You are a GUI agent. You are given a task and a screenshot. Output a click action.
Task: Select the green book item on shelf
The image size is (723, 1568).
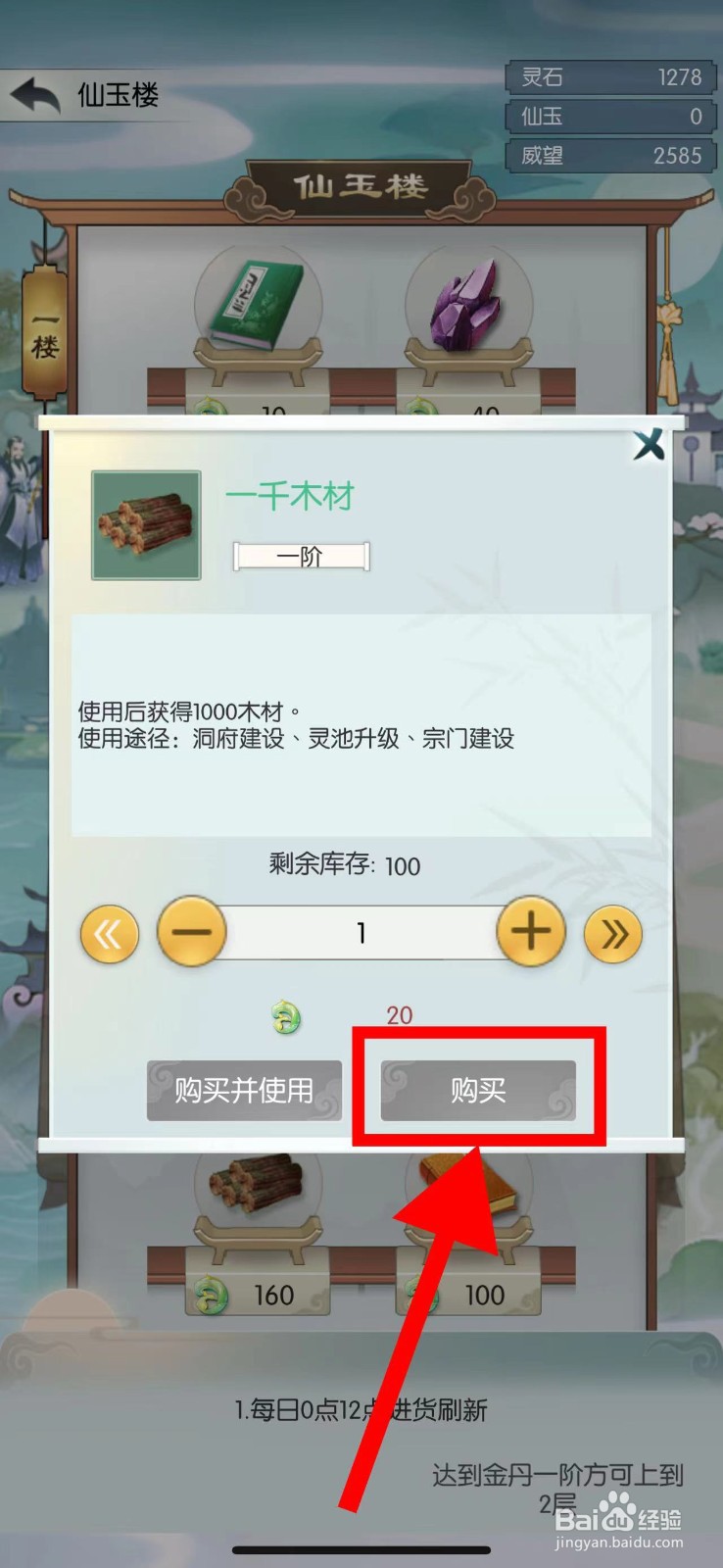[258, 305]
